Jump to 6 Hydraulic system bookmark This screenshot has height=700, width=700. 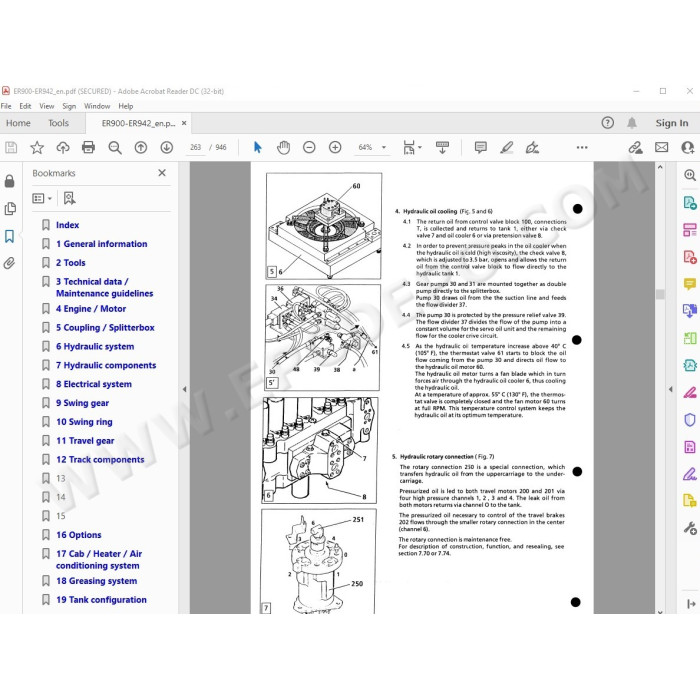click(x=95, y=346)
